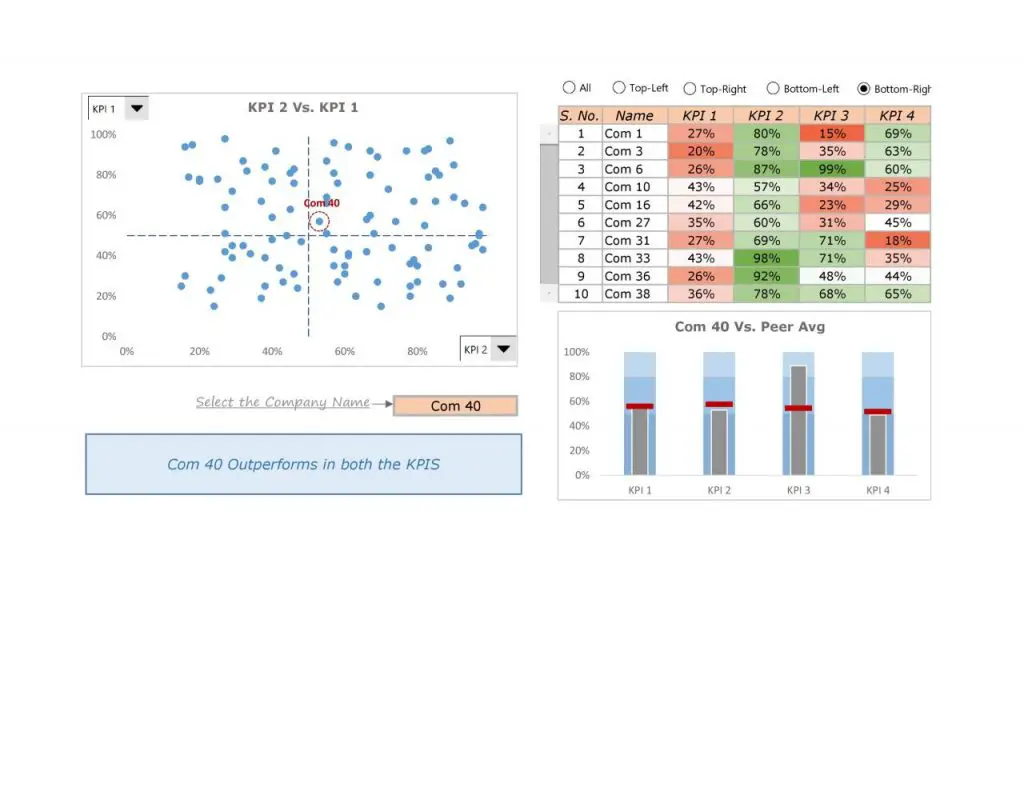Click the green 98% KPI 2 cell

(x=765, y=258)
